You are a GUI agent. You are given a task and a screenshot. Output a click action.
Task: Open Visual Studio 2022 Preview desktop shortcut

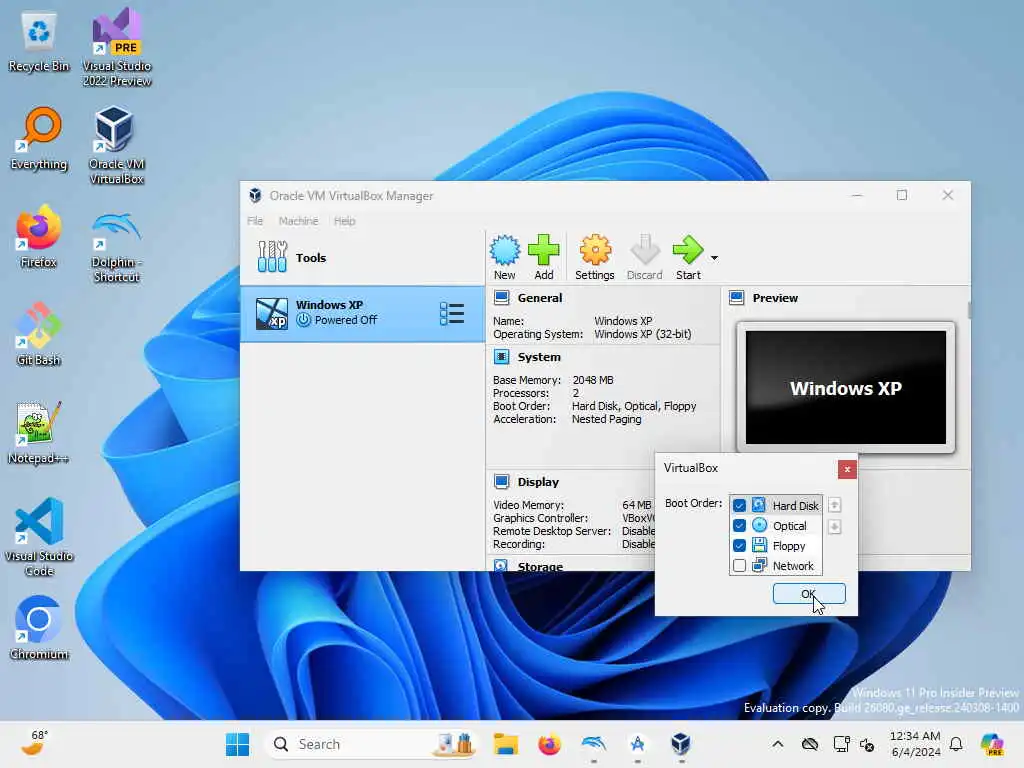click(x=117, y=48)
